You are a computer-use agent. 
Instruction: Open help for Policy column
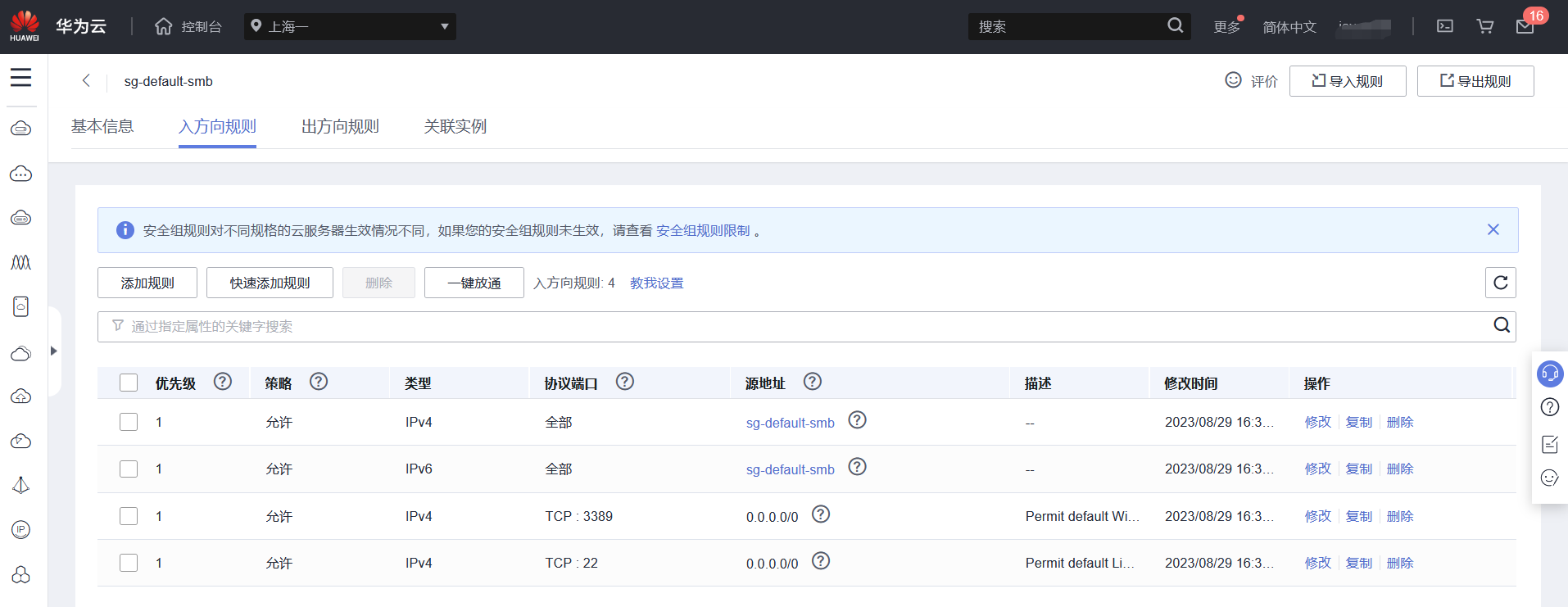[319, 382]
